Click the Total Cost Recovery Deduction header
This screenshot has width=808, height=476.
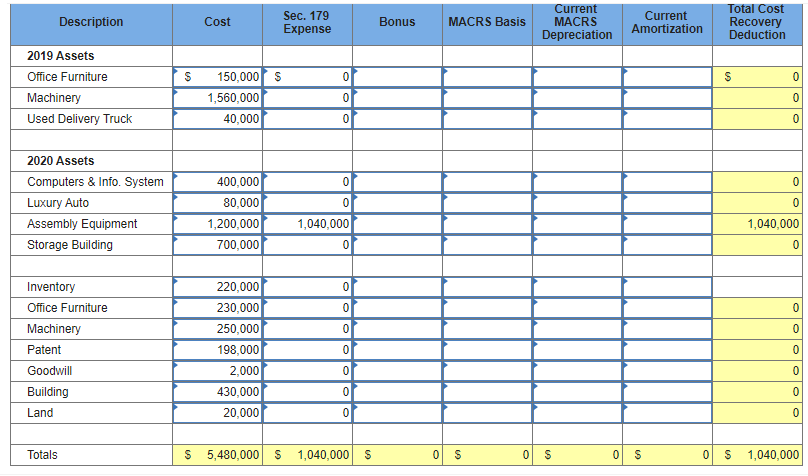pyautogui.click(x=757, y=22)
